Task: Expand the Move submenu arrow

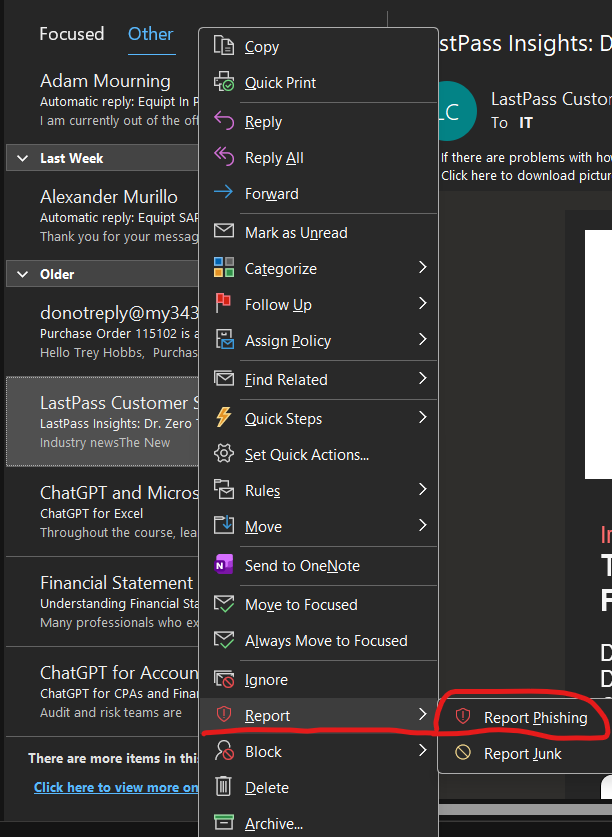Action: (x=422, y=525)
